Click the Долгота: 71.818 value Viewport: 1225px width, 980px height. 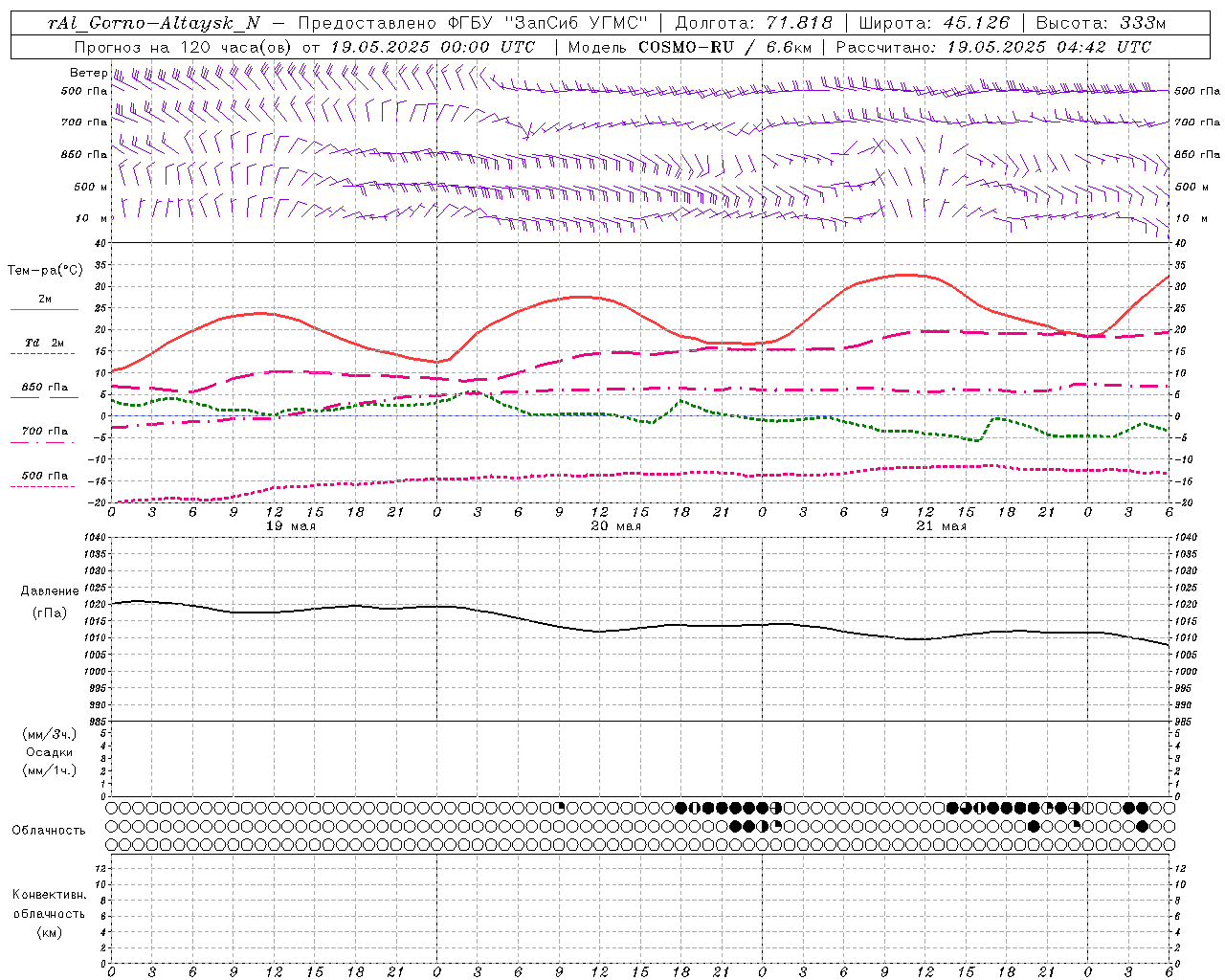point(754,23)
